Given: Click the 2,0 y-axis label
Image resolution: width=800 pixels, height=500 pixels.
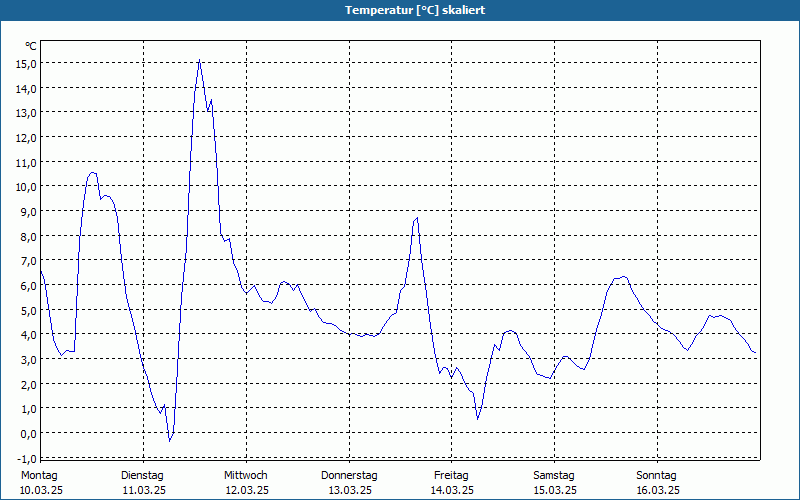Looking at the screenshot, I should 28,385.
